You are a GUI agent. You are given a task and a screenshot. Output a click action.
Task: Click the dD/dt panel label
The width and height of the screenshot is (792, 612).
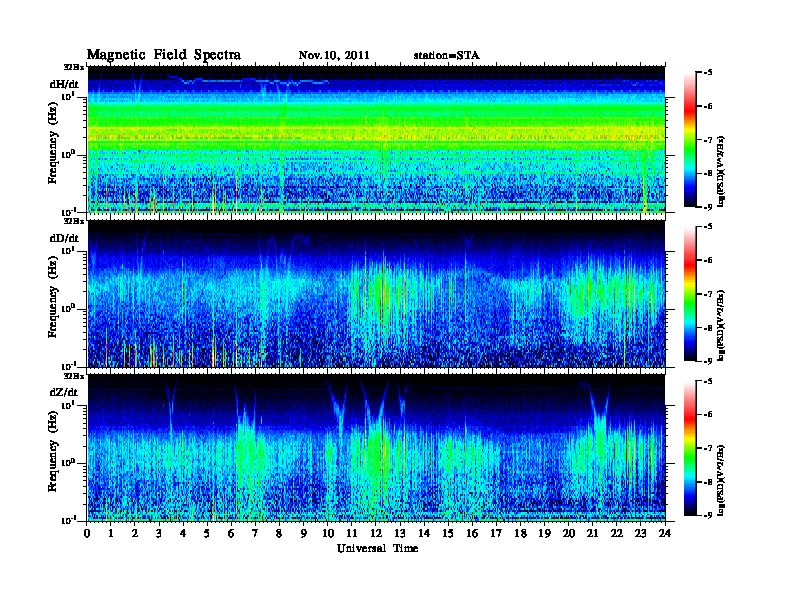[x=64, y=238]
